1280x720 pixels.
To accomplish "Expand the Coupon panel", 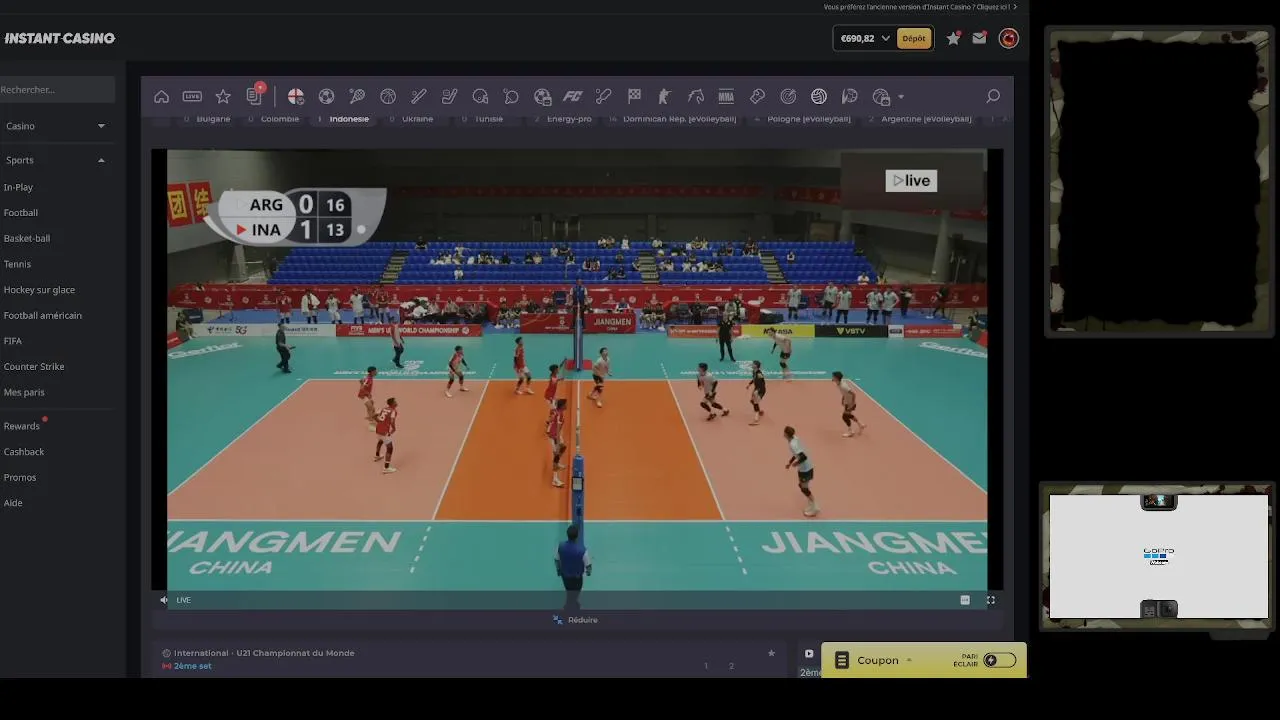I will click(x=878, y=660).
